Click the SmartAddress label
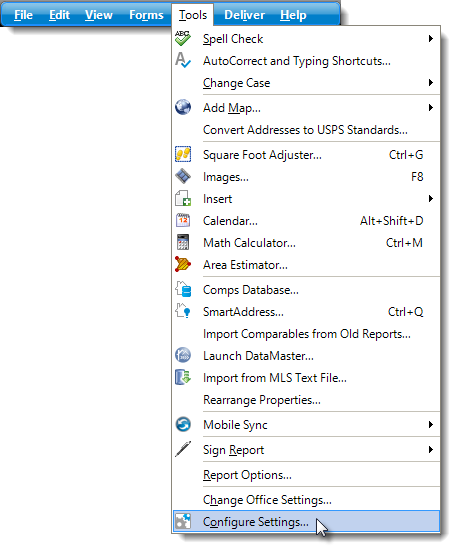This screenshot has width=450, height=546. (243, 312)
